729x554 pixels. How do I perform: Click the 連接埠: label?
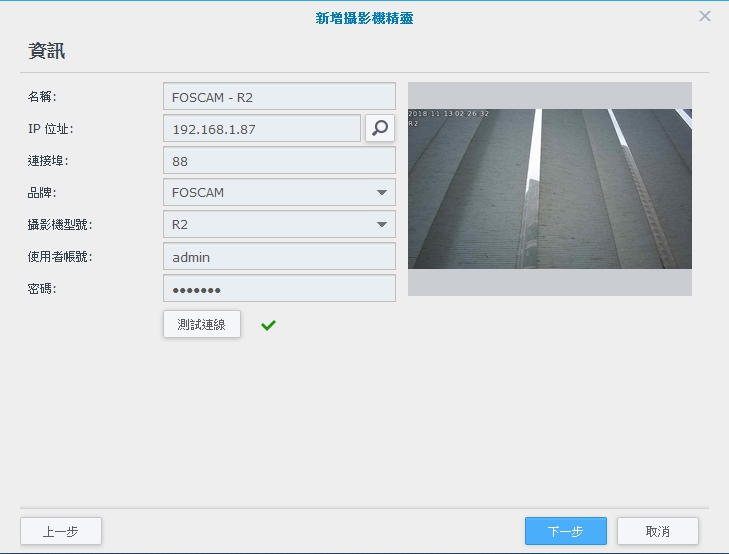pos(48,161)
